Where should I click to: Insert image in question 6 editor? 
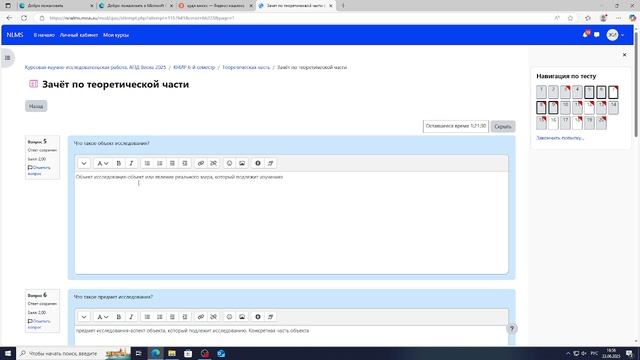(242, 317)
